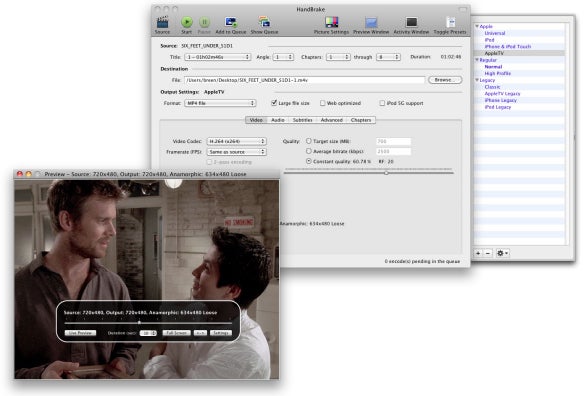Select the Normal preset
584x396 pixels.
pos(493,67)
